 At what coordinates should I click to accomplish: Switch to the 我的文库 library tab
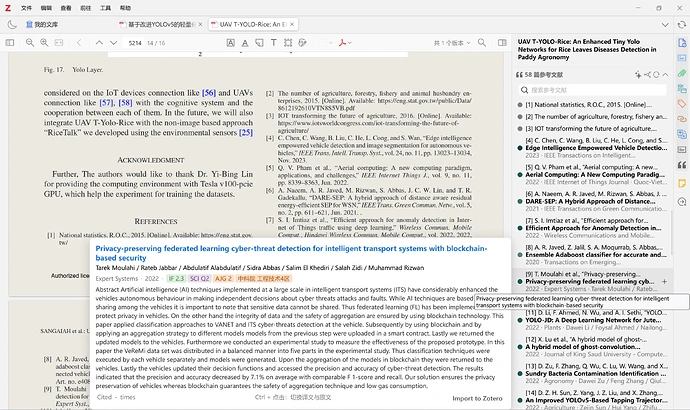pyautogui.click(x=42, y=24)
